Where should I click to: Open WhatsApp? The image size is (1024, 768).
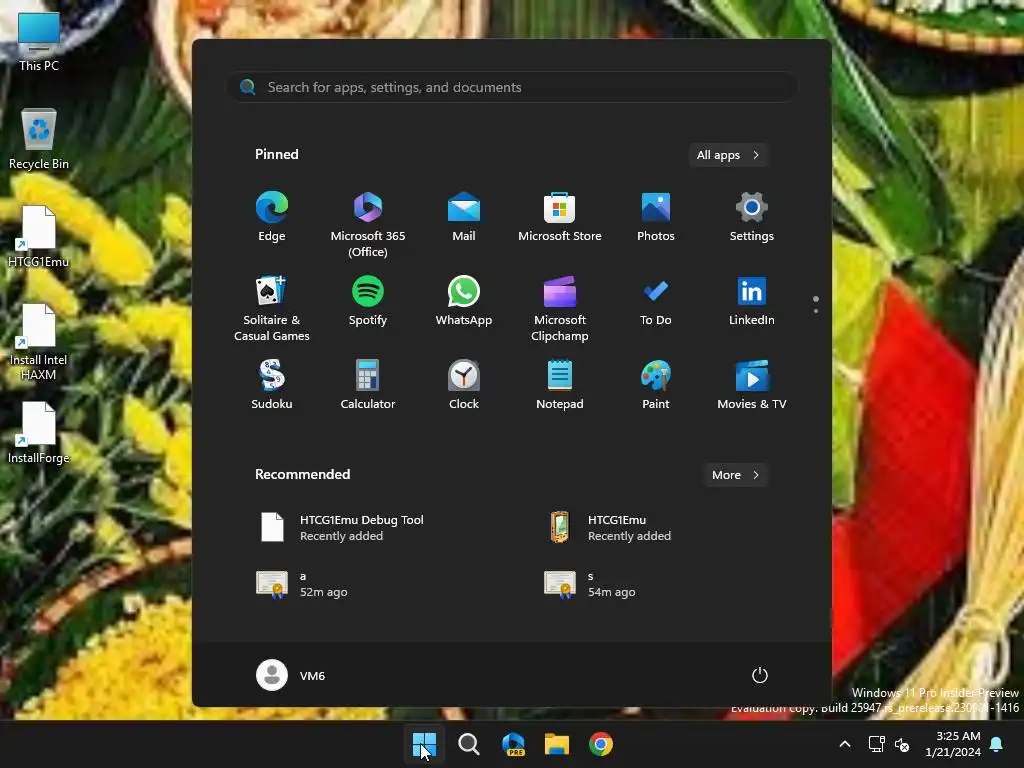tap(464, 301)
